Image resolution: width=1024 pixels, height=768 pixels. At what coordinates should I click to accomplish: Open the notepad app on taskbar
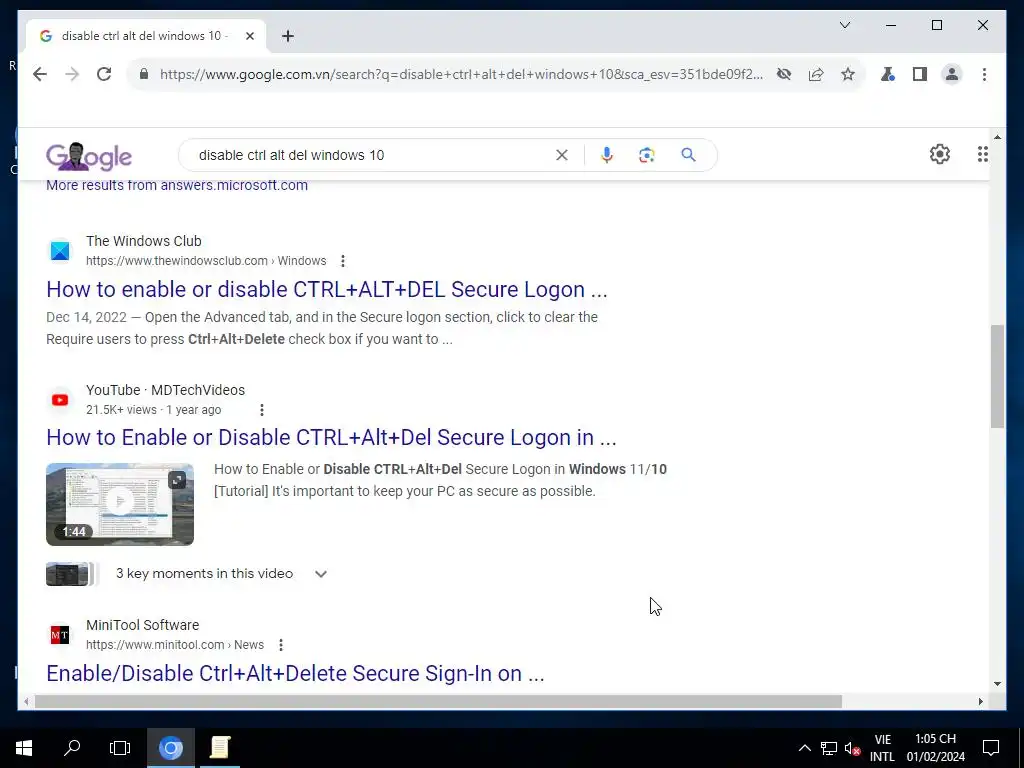[219, 748]
